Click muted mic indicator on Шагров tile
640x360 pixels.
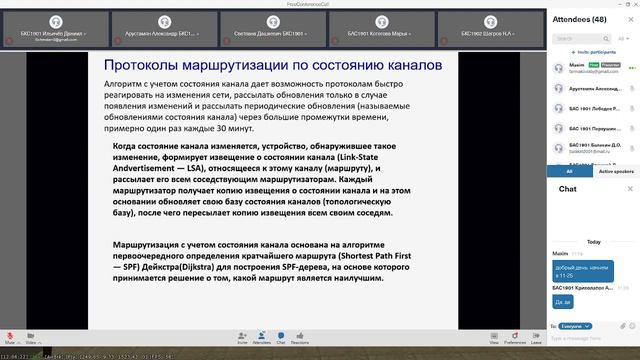pos(444,41)
